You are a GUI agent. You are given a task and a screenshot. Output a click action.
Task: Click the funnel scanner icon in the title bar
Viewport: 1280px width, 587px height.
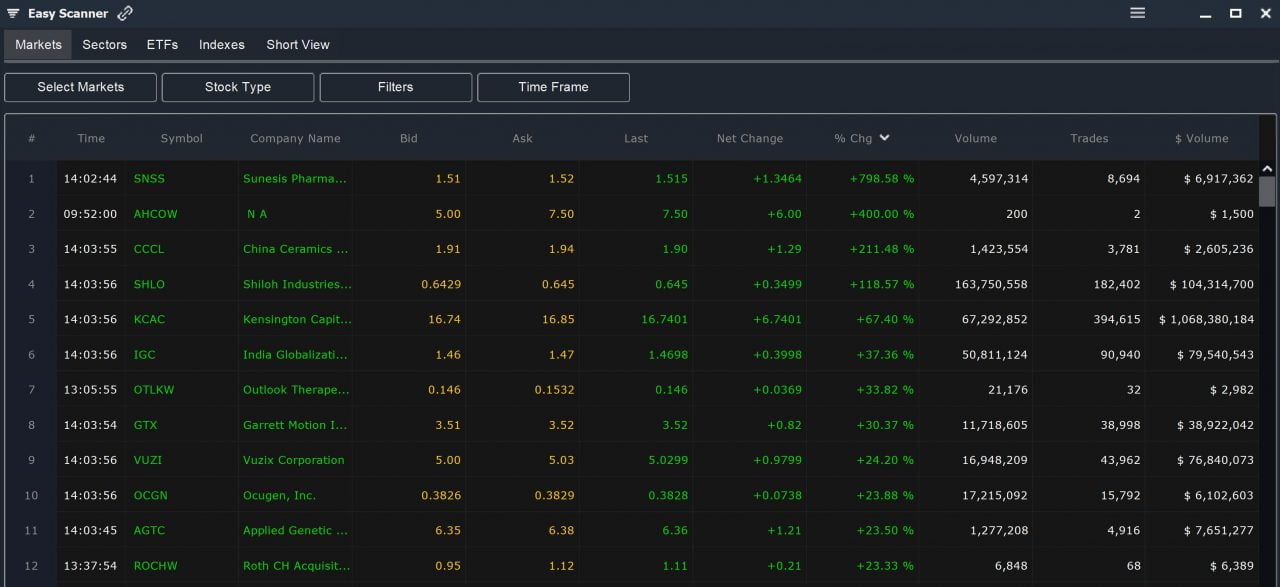(12, 13)
